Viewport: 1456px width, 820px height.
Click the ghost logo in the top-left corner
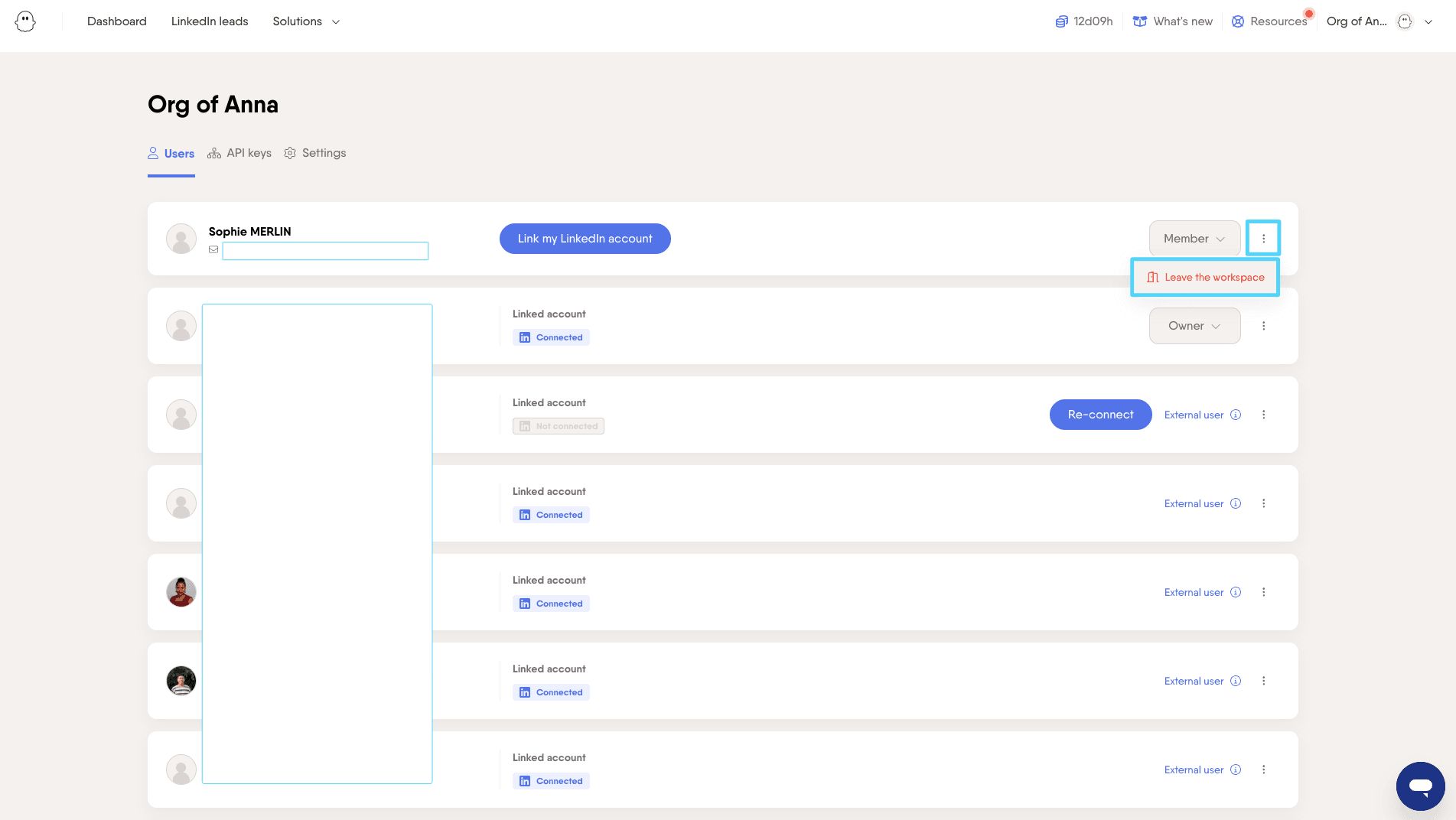[25, 21]
